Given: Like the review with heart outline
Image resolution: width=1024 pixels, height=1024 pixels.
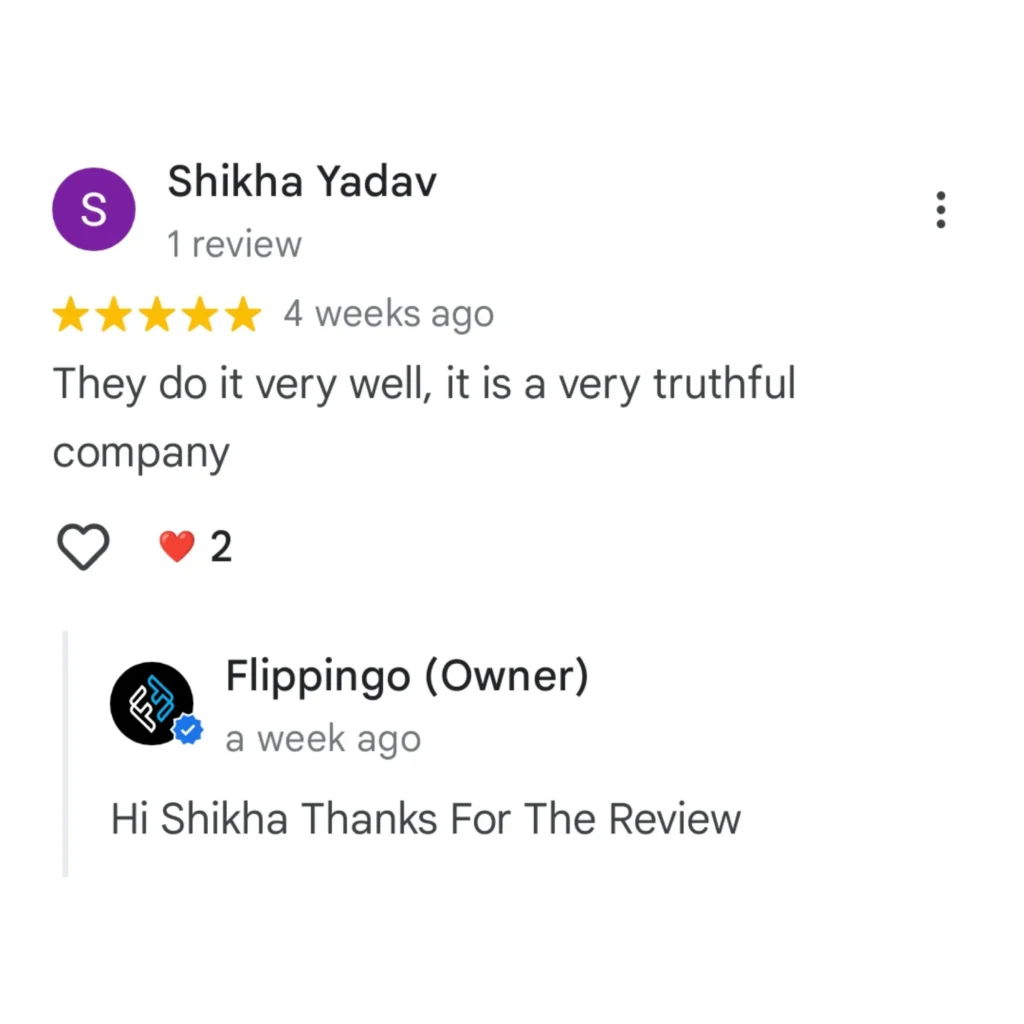Looking at the screenshot, I should [x=83, y=547].
